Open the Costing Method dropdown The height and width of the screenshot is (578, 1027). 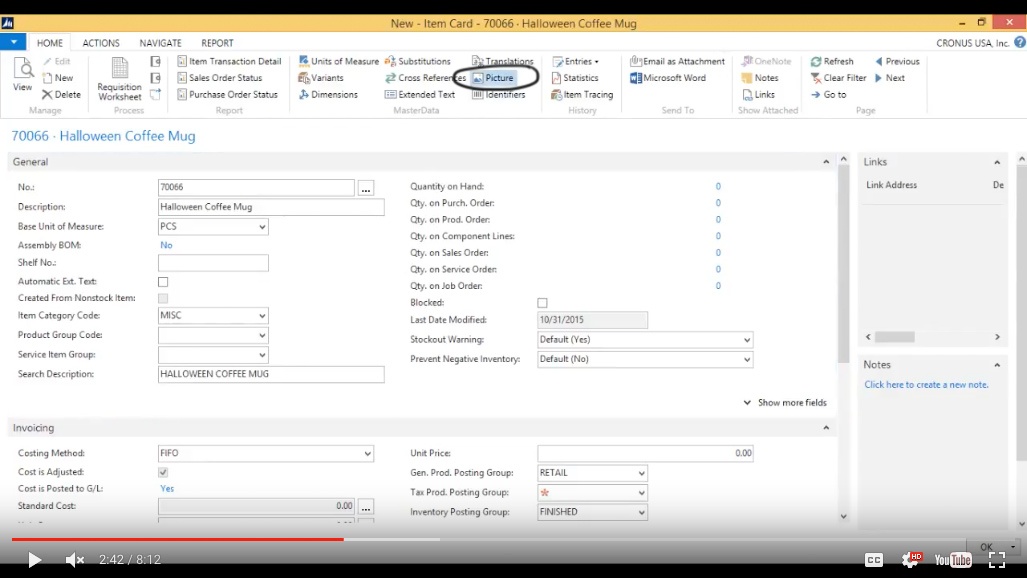click(x=366, y=453)
